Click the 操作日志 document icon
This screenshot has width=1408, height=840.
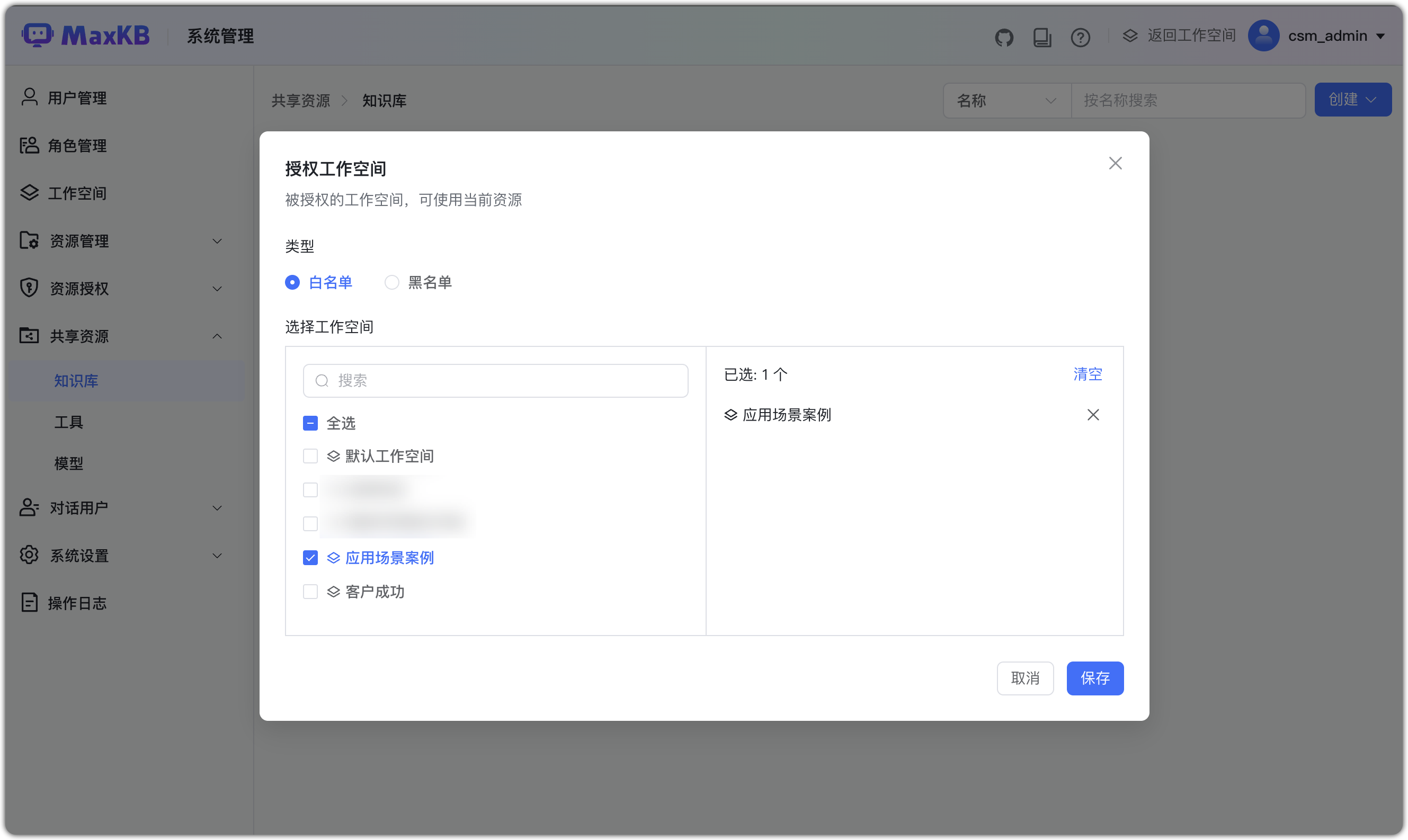[30, 603]
